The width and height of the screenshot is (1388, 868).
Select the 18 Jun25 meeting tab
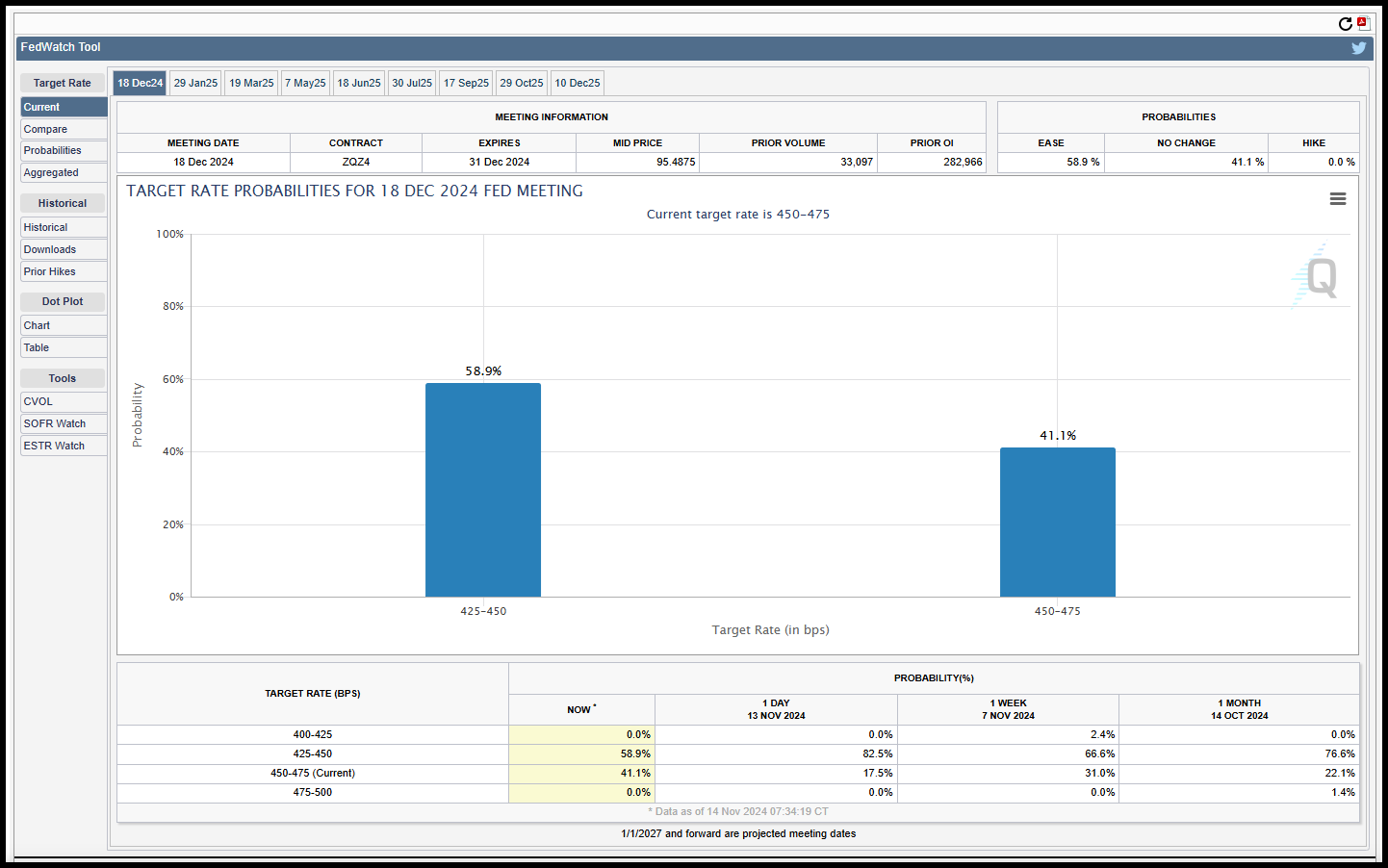[x=359, y=83]
